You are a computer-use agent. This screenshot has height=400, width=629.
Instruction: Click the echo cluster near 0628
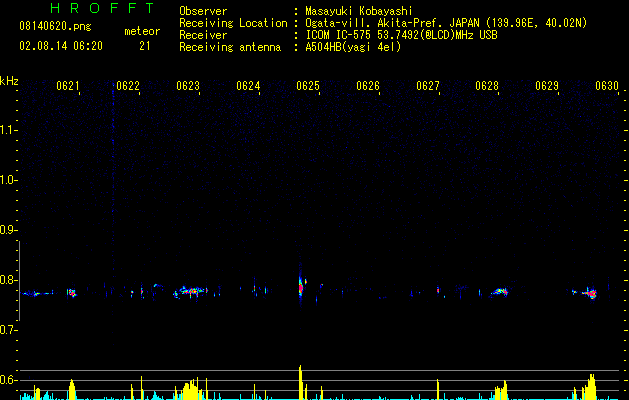point(500,292)
